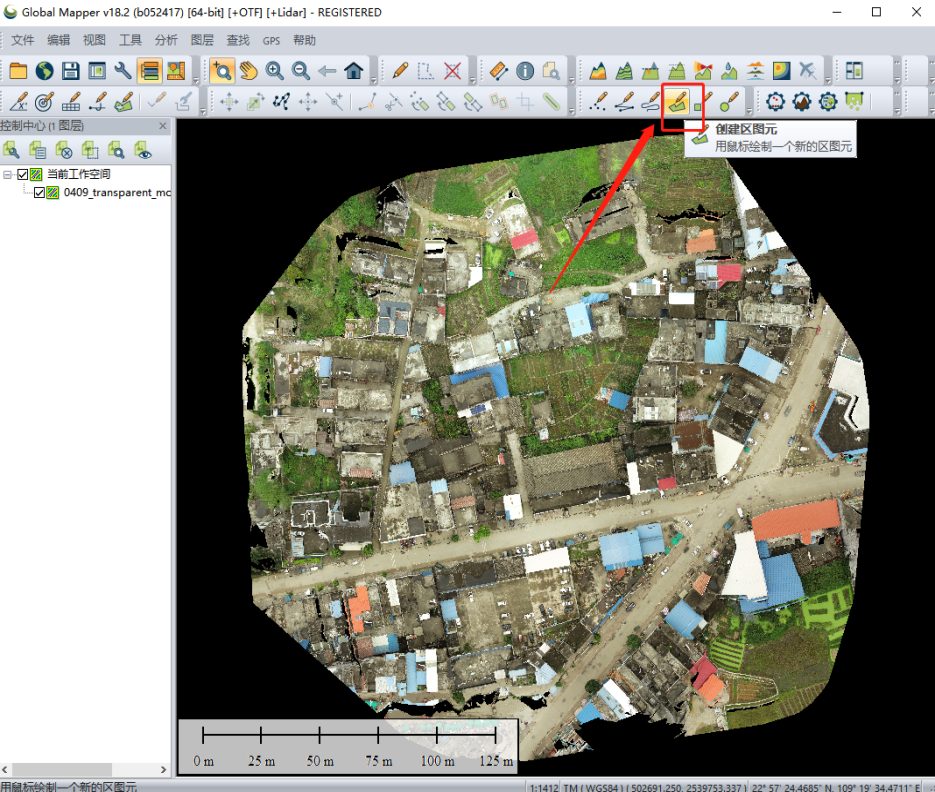Open the online data globe icon

coord(45,71)
